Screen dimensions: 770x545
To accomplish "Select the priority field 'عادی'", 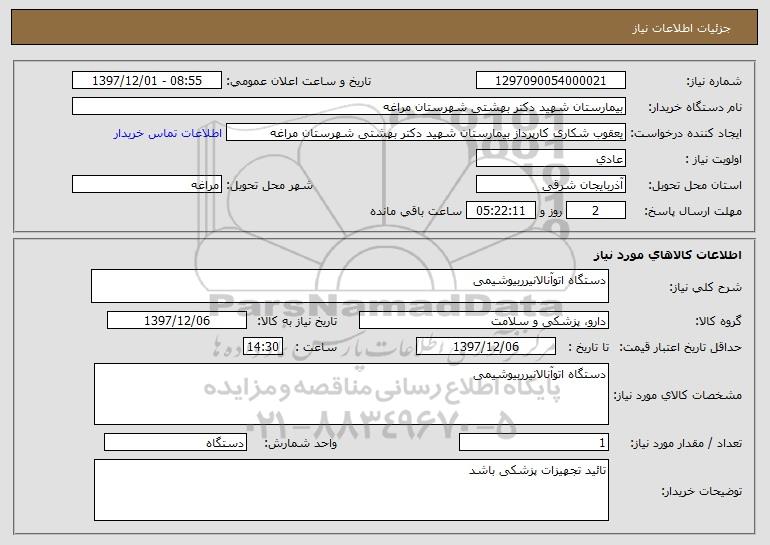I will click(x=550, y=159).
